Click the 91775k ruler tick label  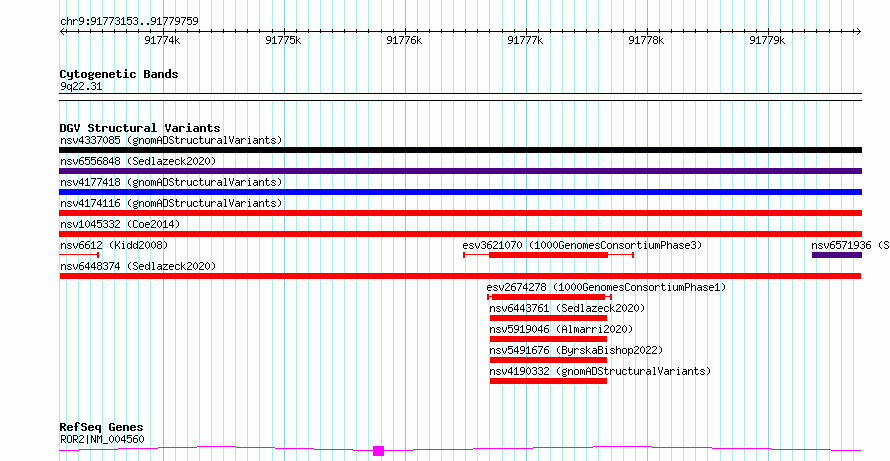pos(283,40)
